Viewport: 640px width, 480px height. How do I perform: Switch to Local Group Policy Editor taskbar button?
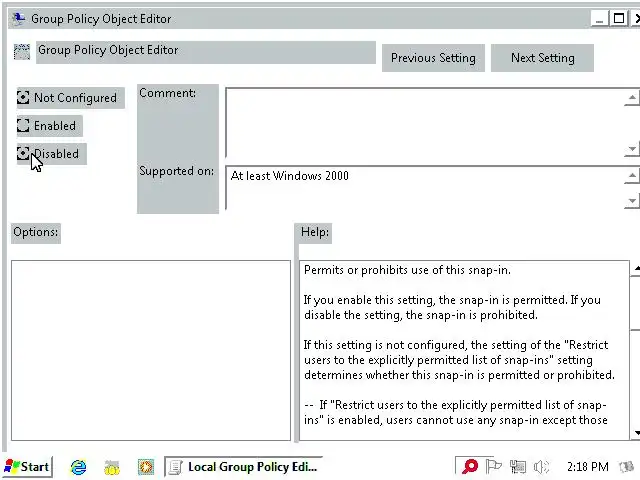244,467
